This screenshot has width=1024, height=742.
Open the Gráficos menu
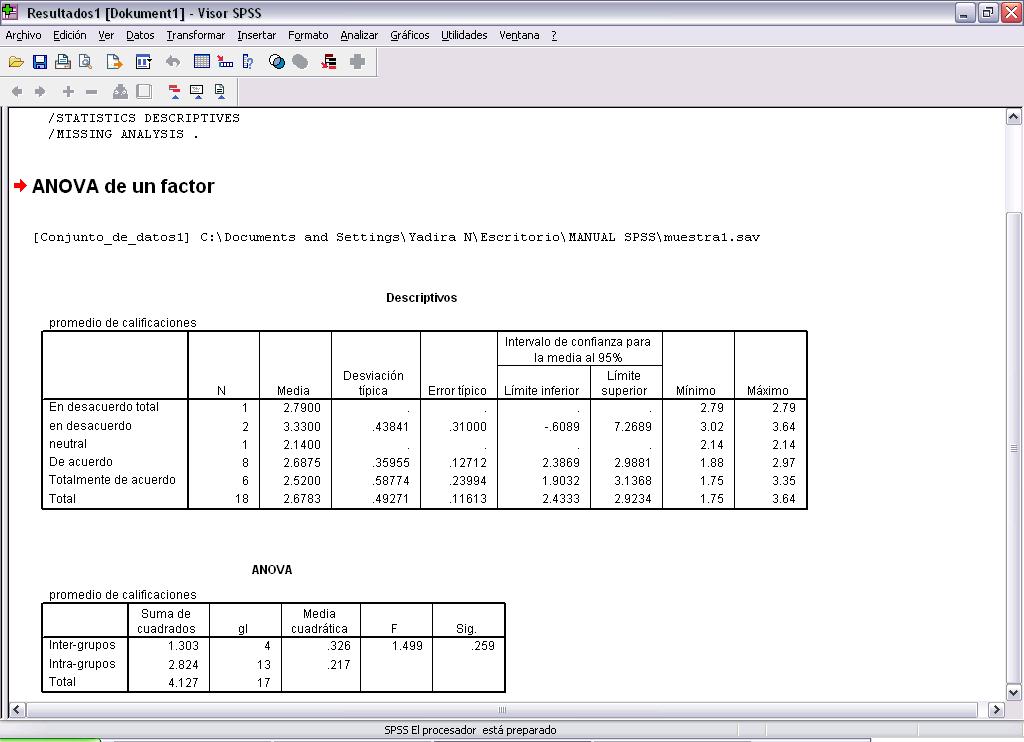click(409, 35)
